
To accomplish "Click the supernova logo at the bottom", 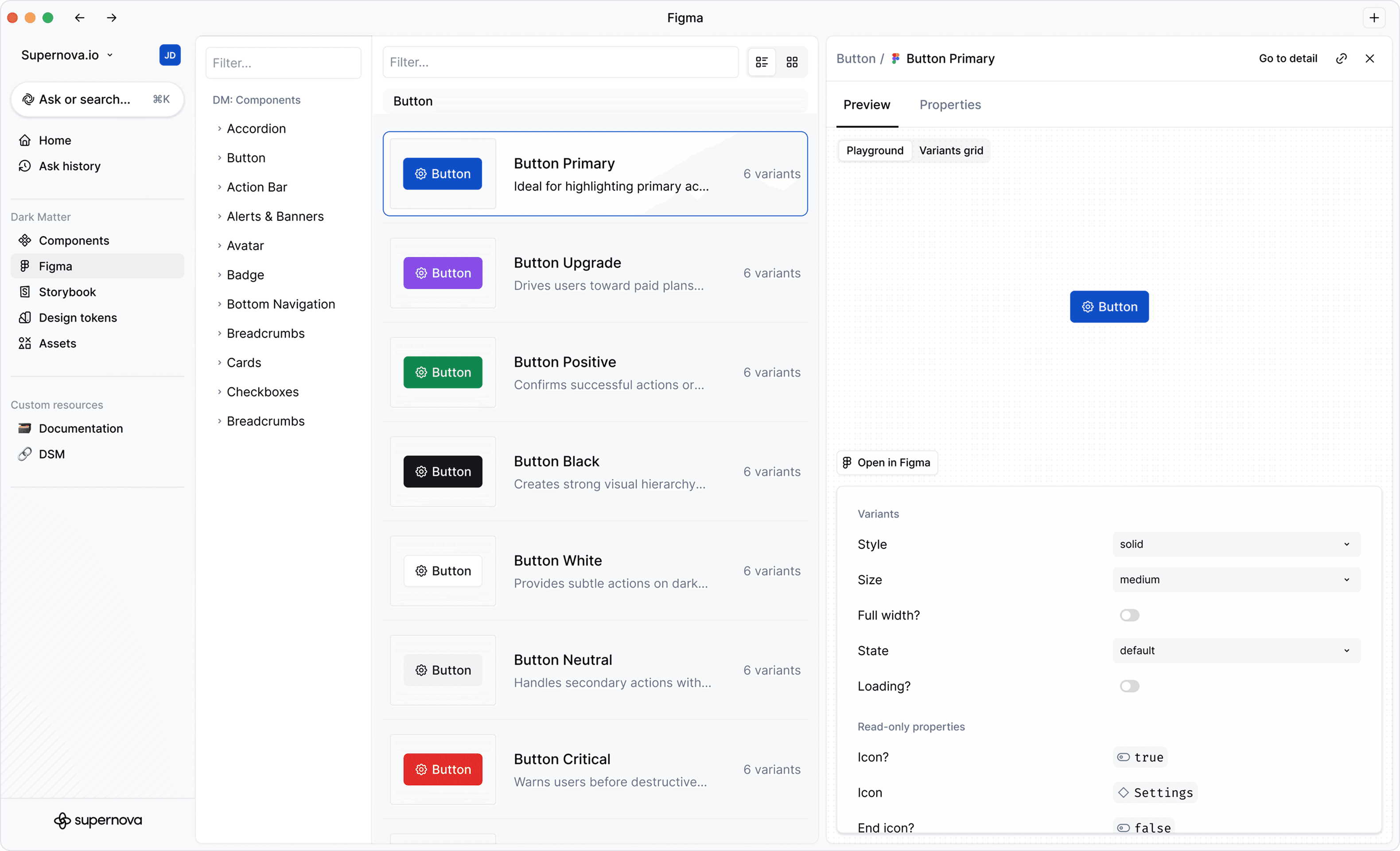I will click(98, 820).
